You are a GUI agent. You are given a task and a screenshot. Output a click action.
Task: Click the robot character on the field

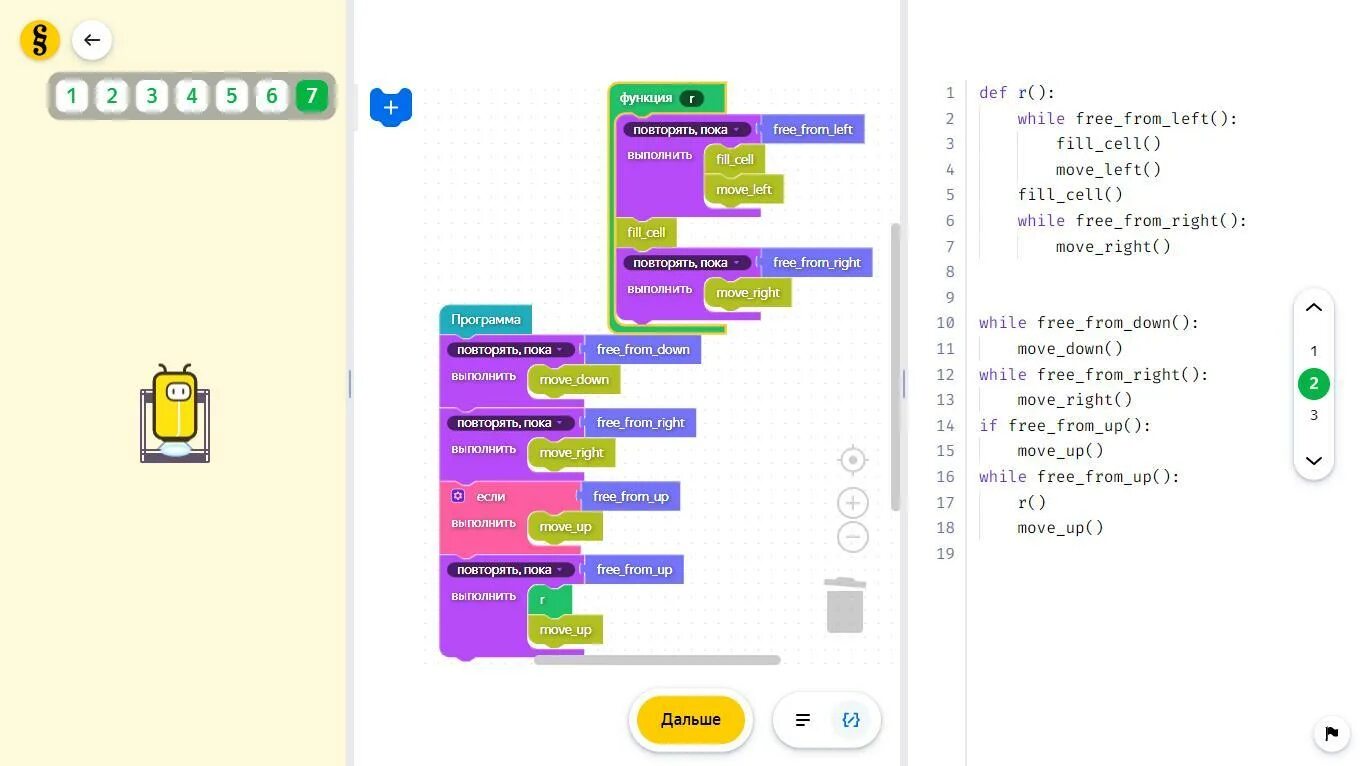(x=175, y=412)
